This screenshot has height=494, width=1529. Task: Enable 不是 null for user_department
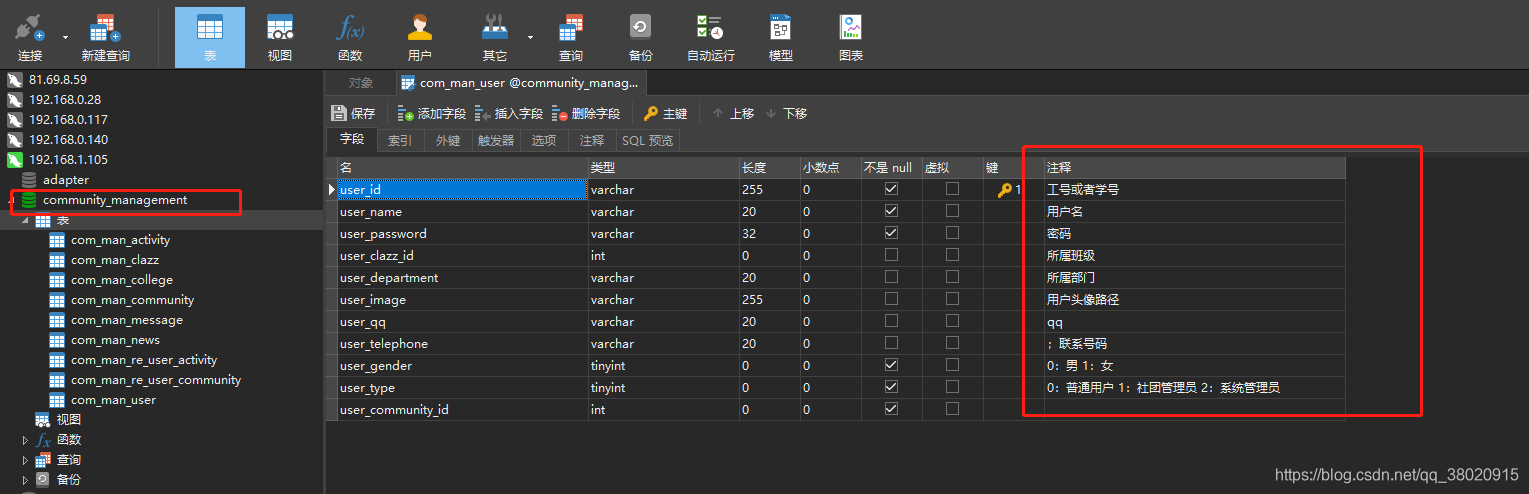pos(891,277)
